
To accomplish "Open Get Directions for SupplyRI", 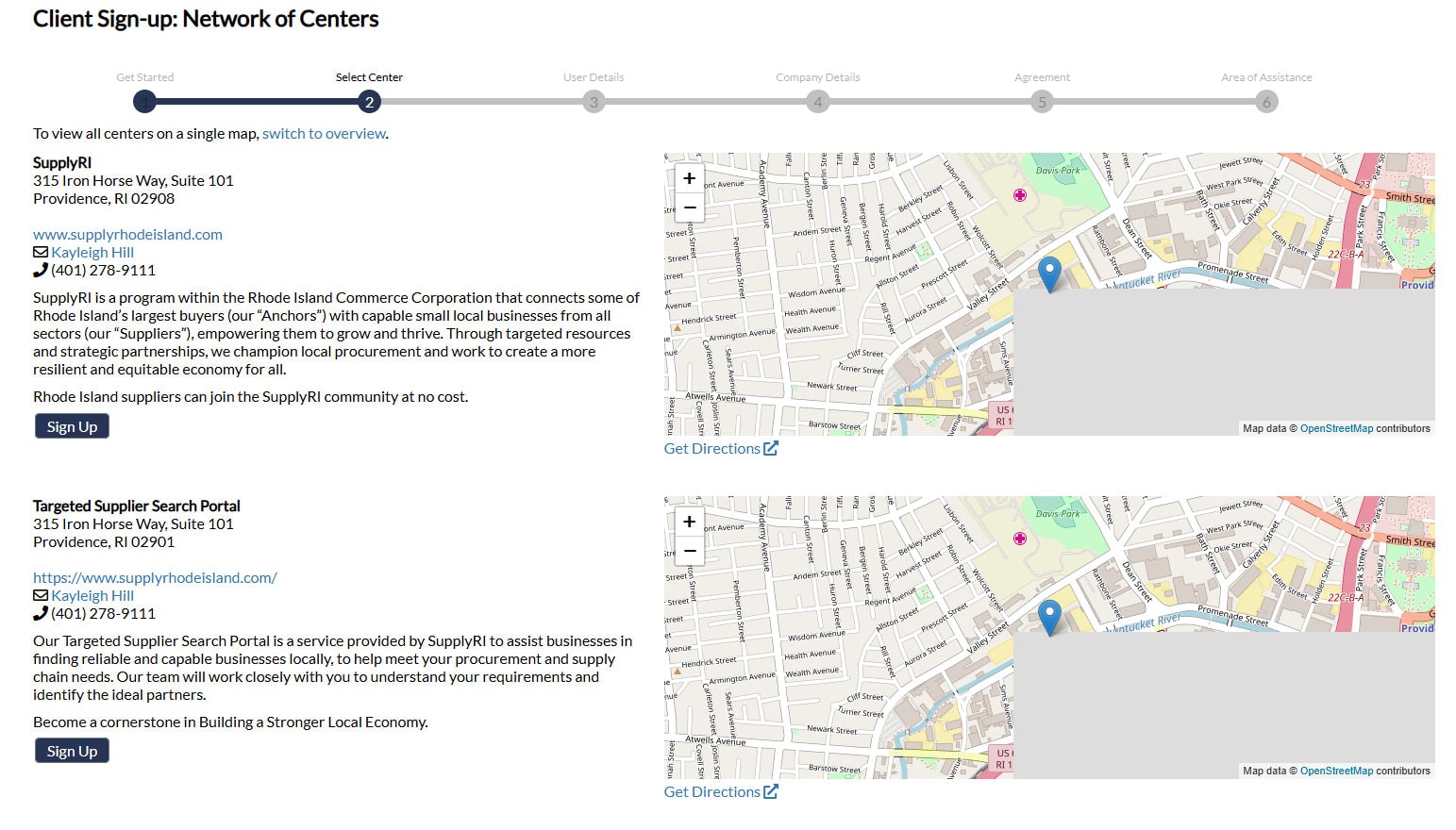I will pyautogui.click(x=721, y=449).
